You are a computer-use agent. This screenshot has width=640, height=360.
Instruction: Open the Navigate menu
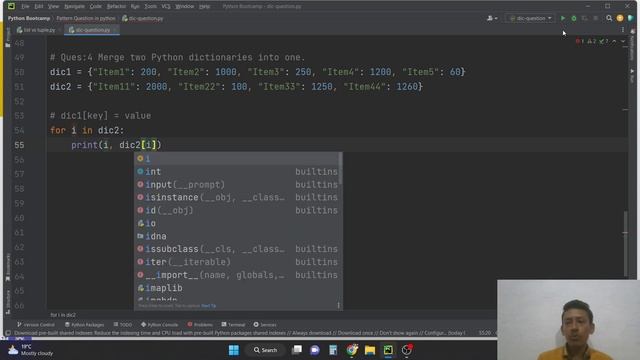click(74, 6)
